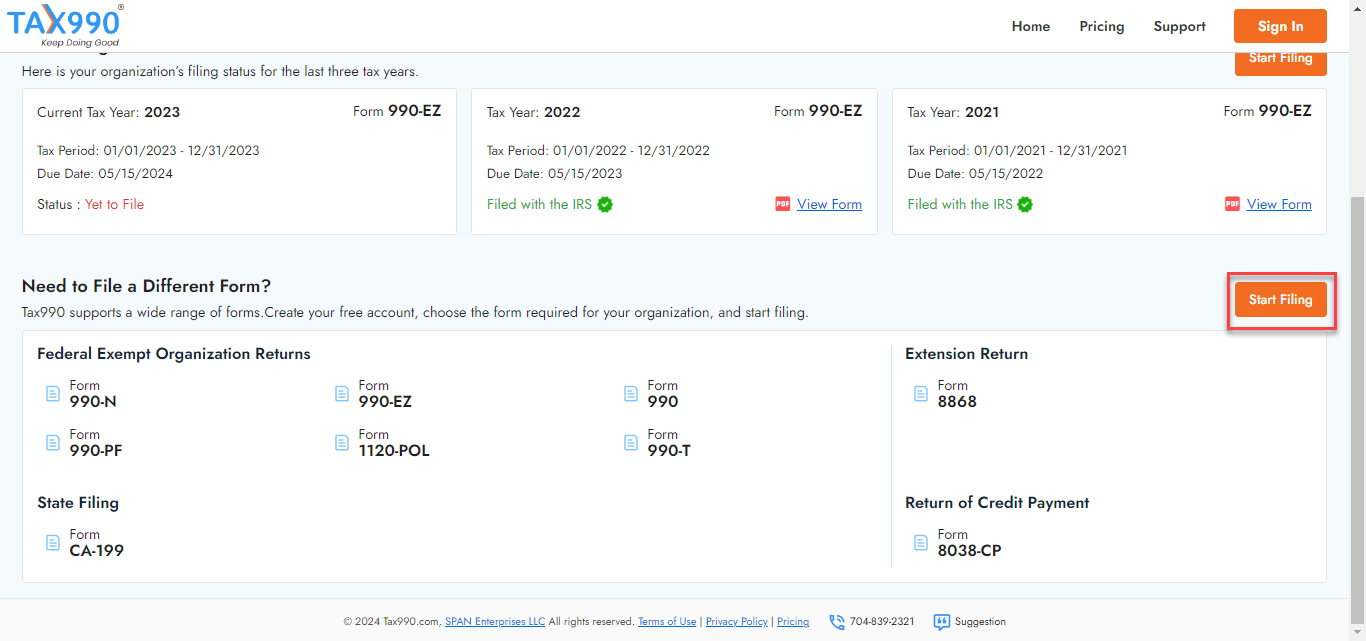
Task: Open the footer Pricing link
Action: point(793,622)
